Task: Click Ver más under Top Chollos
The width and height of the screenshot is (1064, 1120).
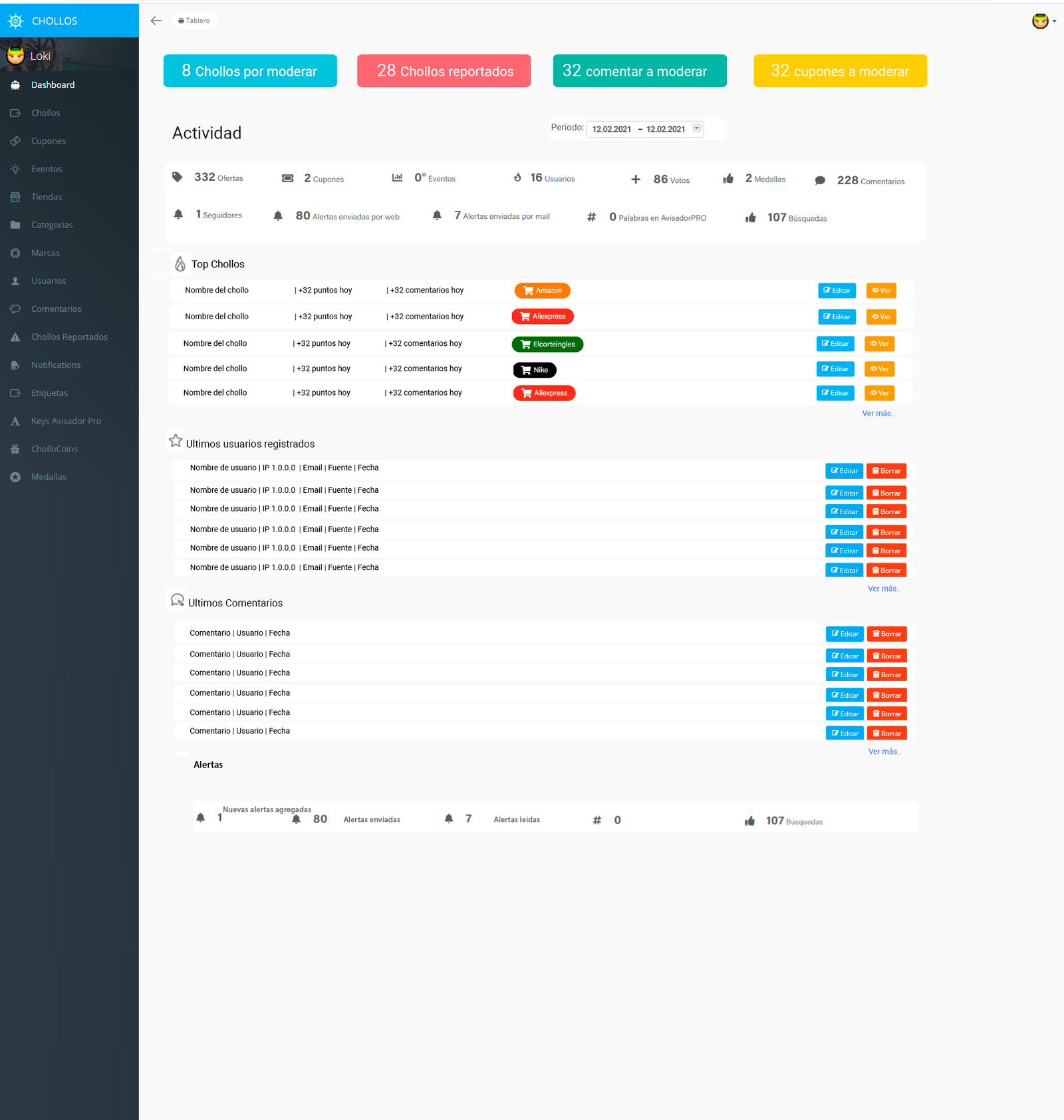Action: pyautogui.click(x=878, y=414)
